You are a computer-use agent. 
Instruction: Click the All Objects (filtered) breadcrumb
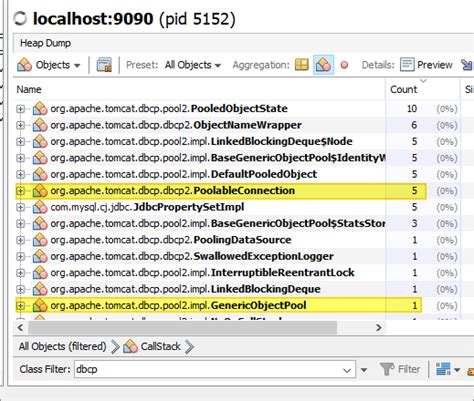(x=62, y=346)
